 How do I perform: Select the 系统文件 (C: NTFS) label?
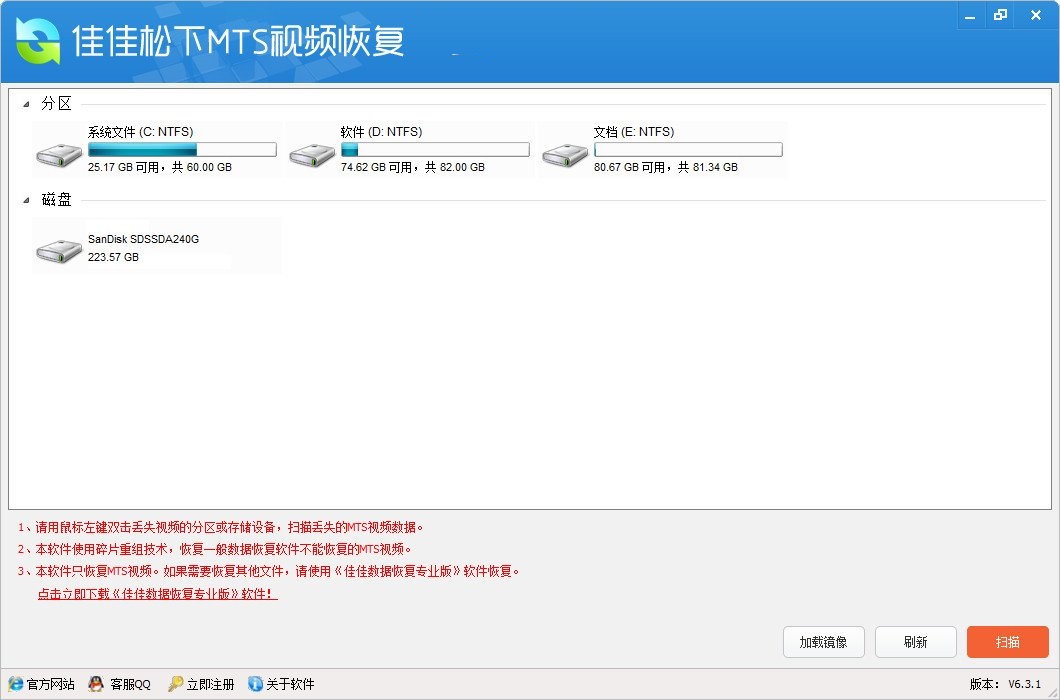click(x=141, y=132)
